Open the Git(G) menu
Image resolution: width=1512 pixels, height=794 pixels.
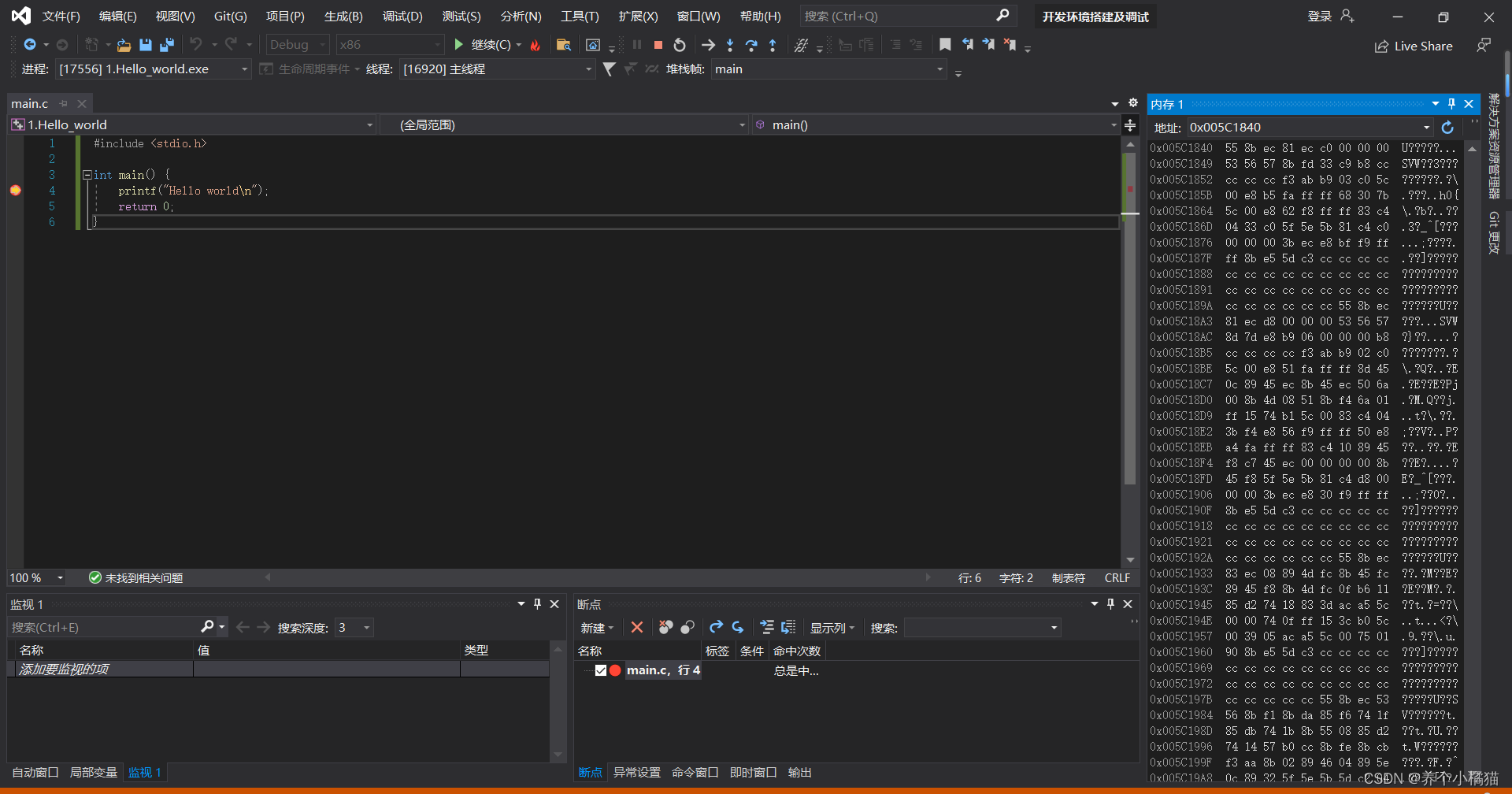pyautogui.click(x=230, y=17)
